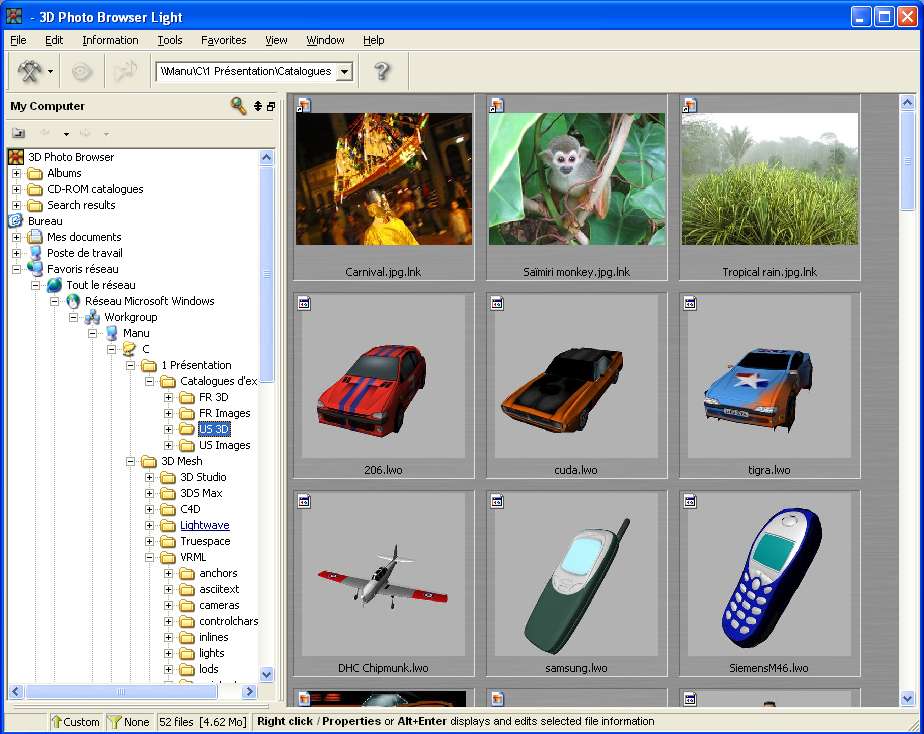
Task: Click the thumbnail pane vertical scrollbar thumb
Action: point(908,160)
